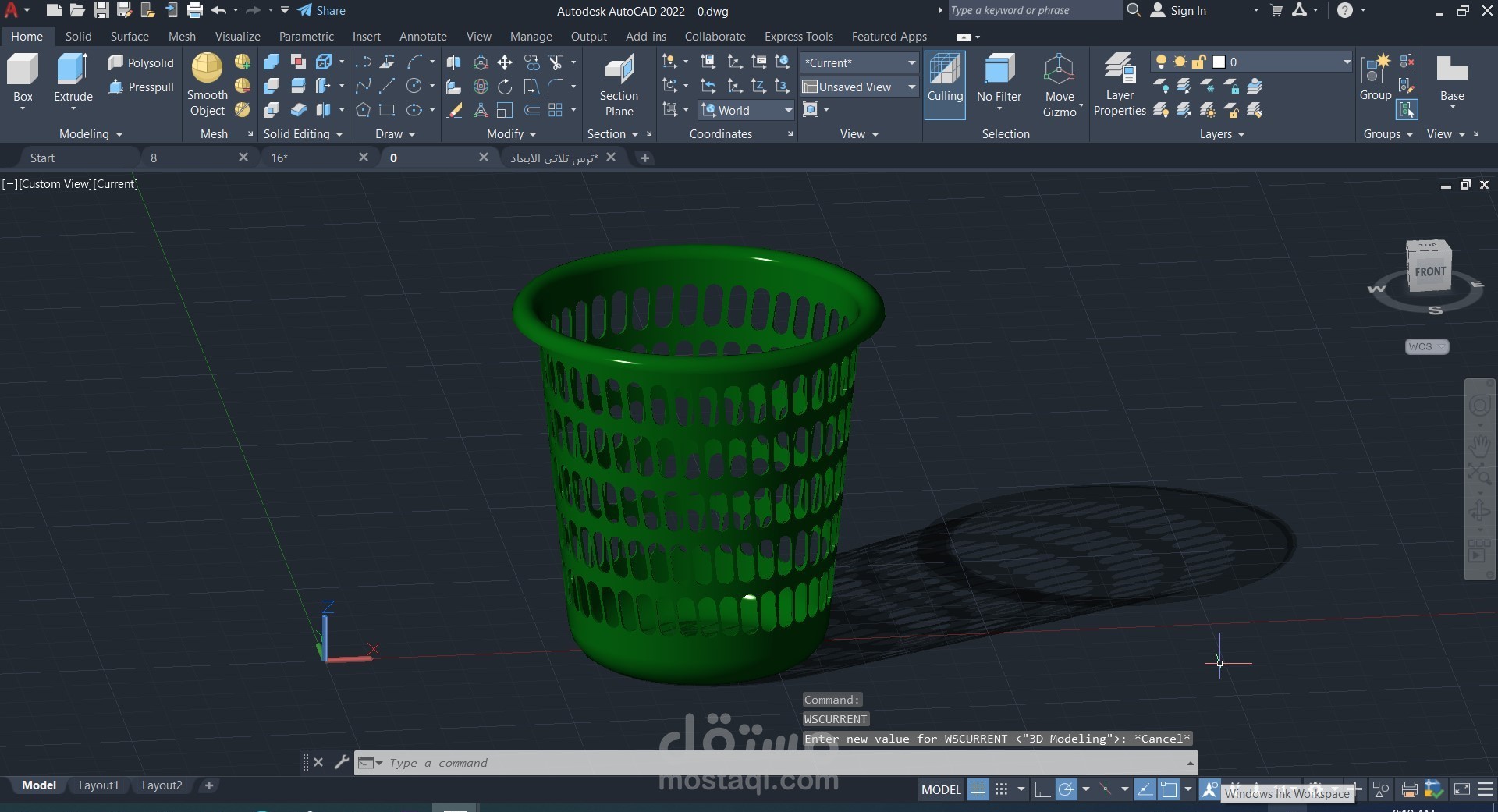Click the FRONT face of ViewCube
Image resolution: width=1498 pixels, height=812 pixels.
click(x=1430, y=271)
